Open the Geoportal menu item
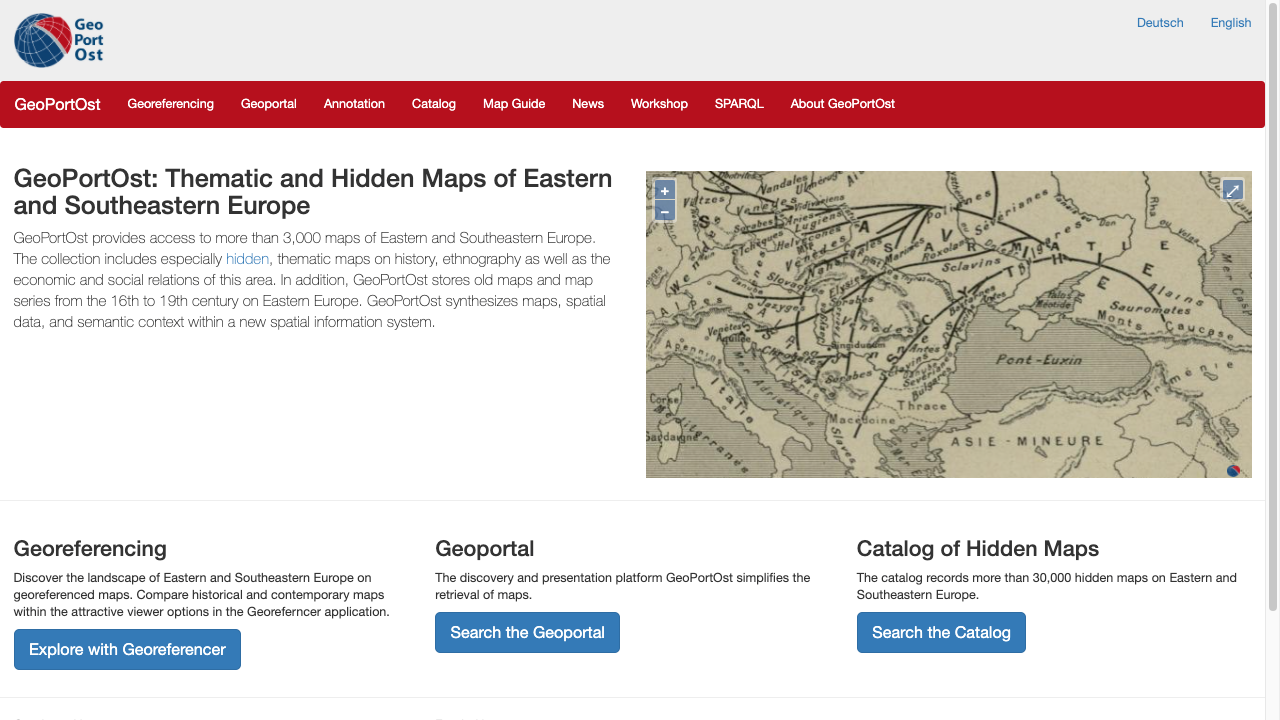 pyautogui.click(x=268, y=104)
